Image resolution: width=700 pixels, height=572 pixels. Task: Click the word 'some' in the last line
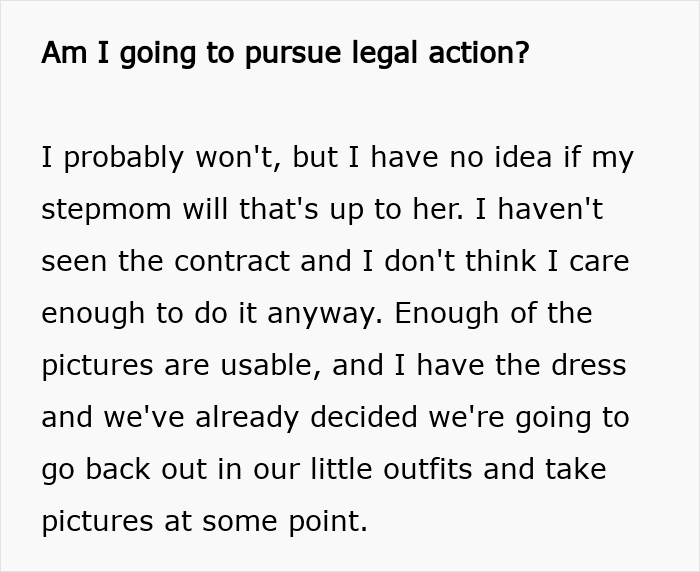(x=239, y=522)
